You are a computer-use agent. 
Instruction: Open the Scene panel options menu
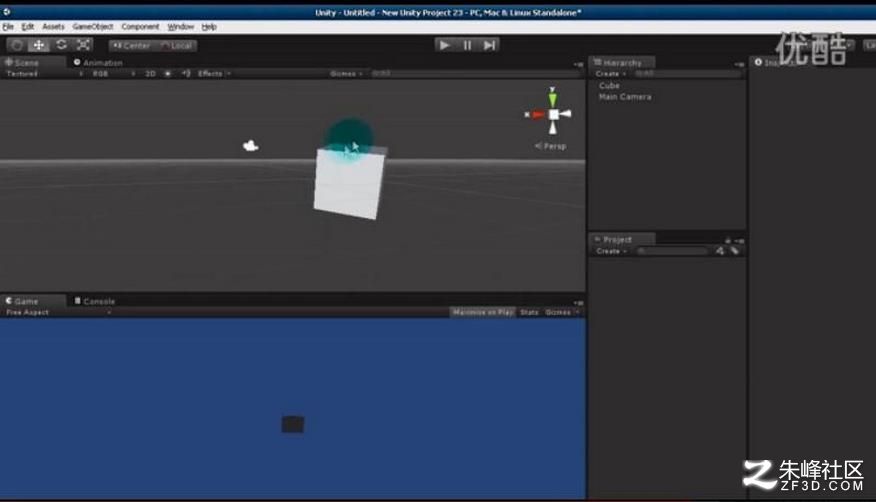click(578, 64)
